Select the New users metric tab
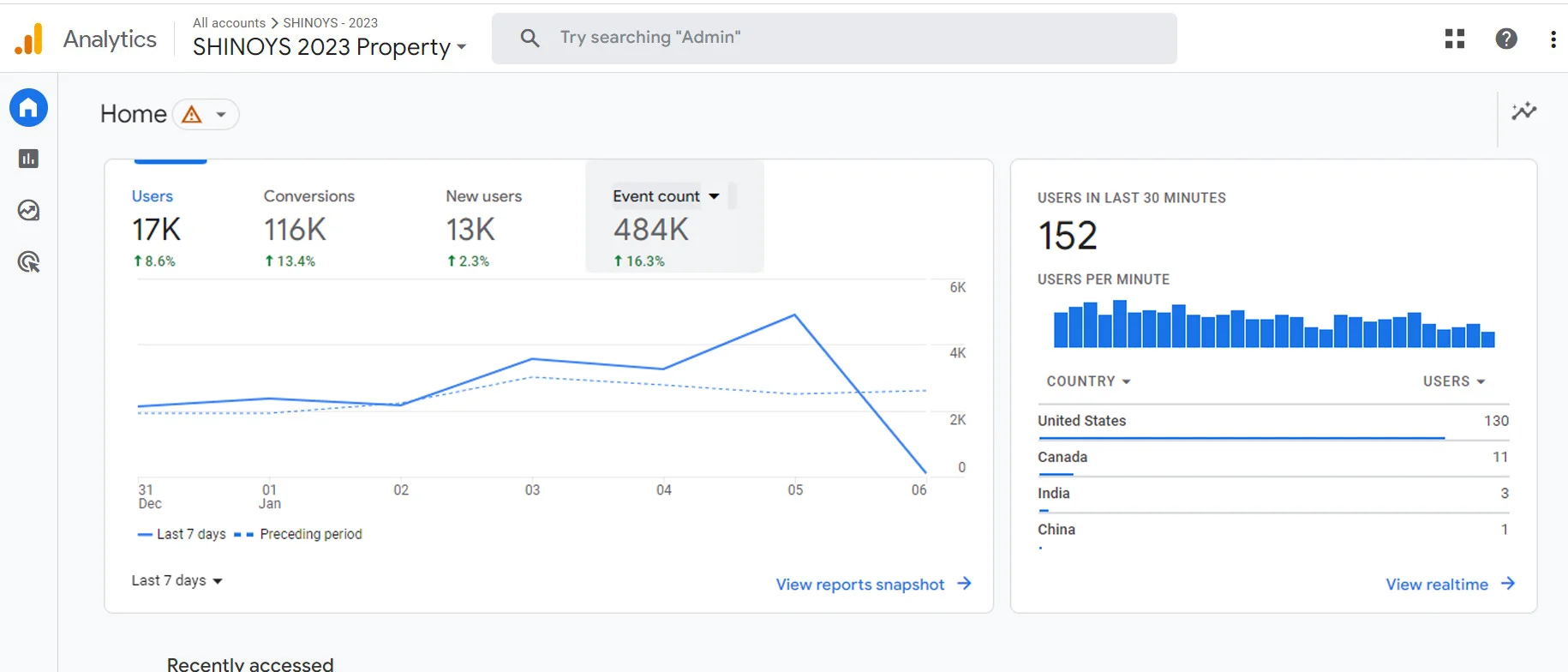1568x672 pixels. [483, 228]
